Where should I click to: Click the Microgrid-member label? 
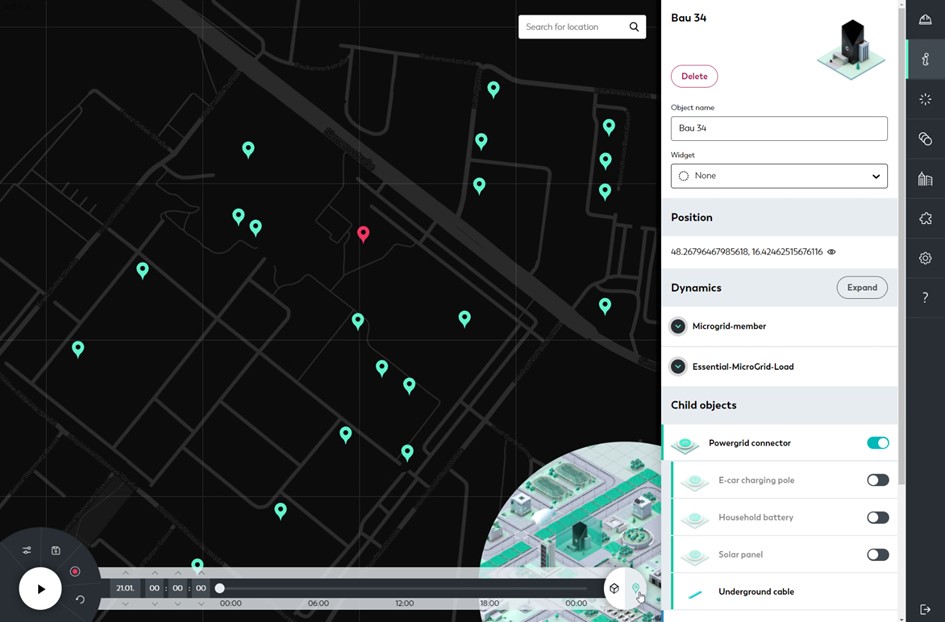729,326
